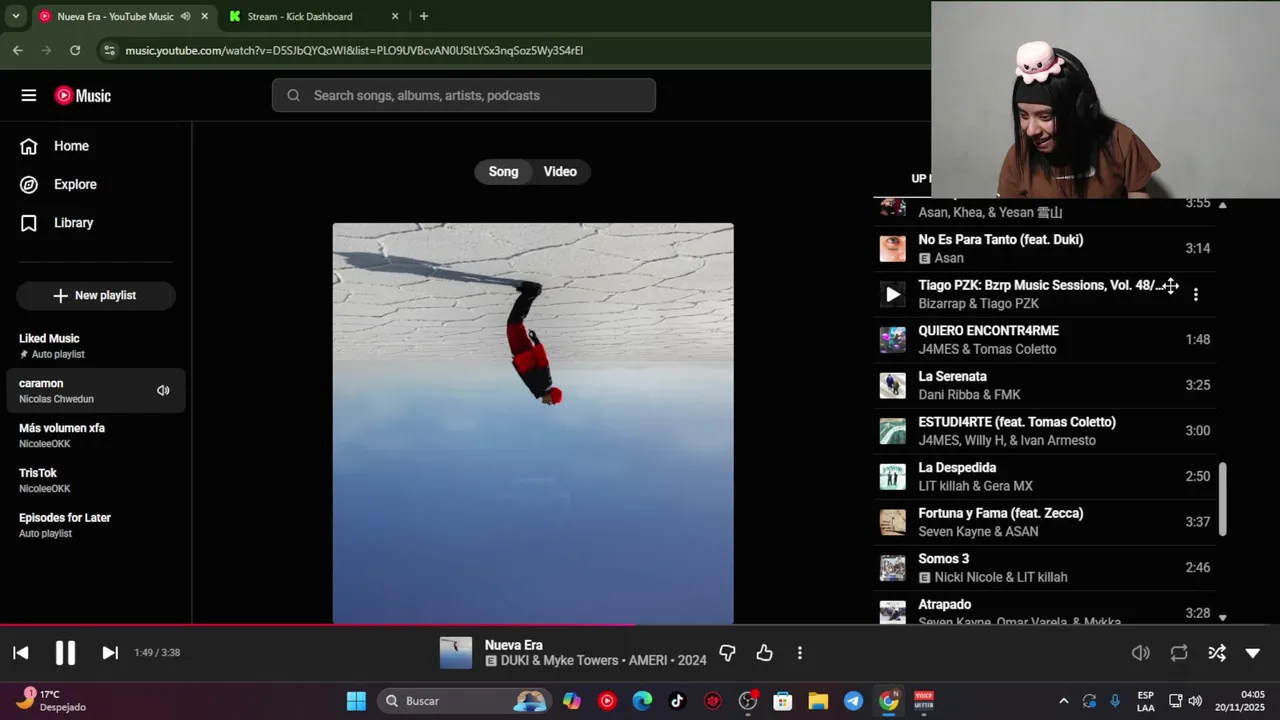1280x720 pixels.
Task: Reload the page
Action: (x=75, y=50)
